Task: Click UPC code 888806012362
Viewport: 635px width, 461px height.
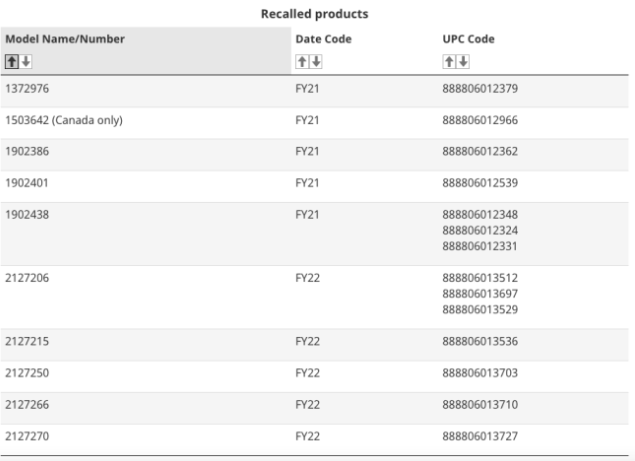Action: (480, 152)
